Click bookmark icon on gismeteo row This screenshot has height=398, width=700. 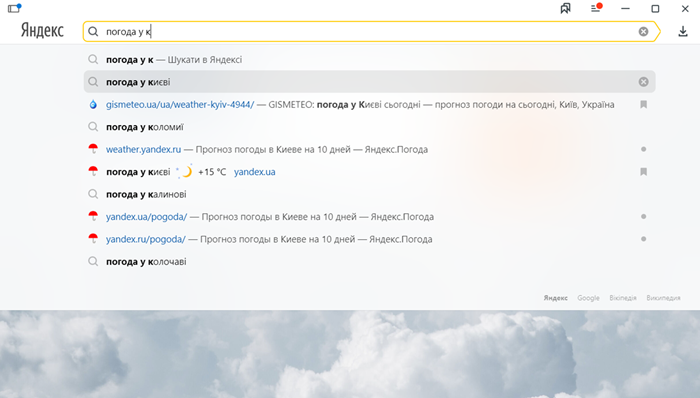point(643,104)
